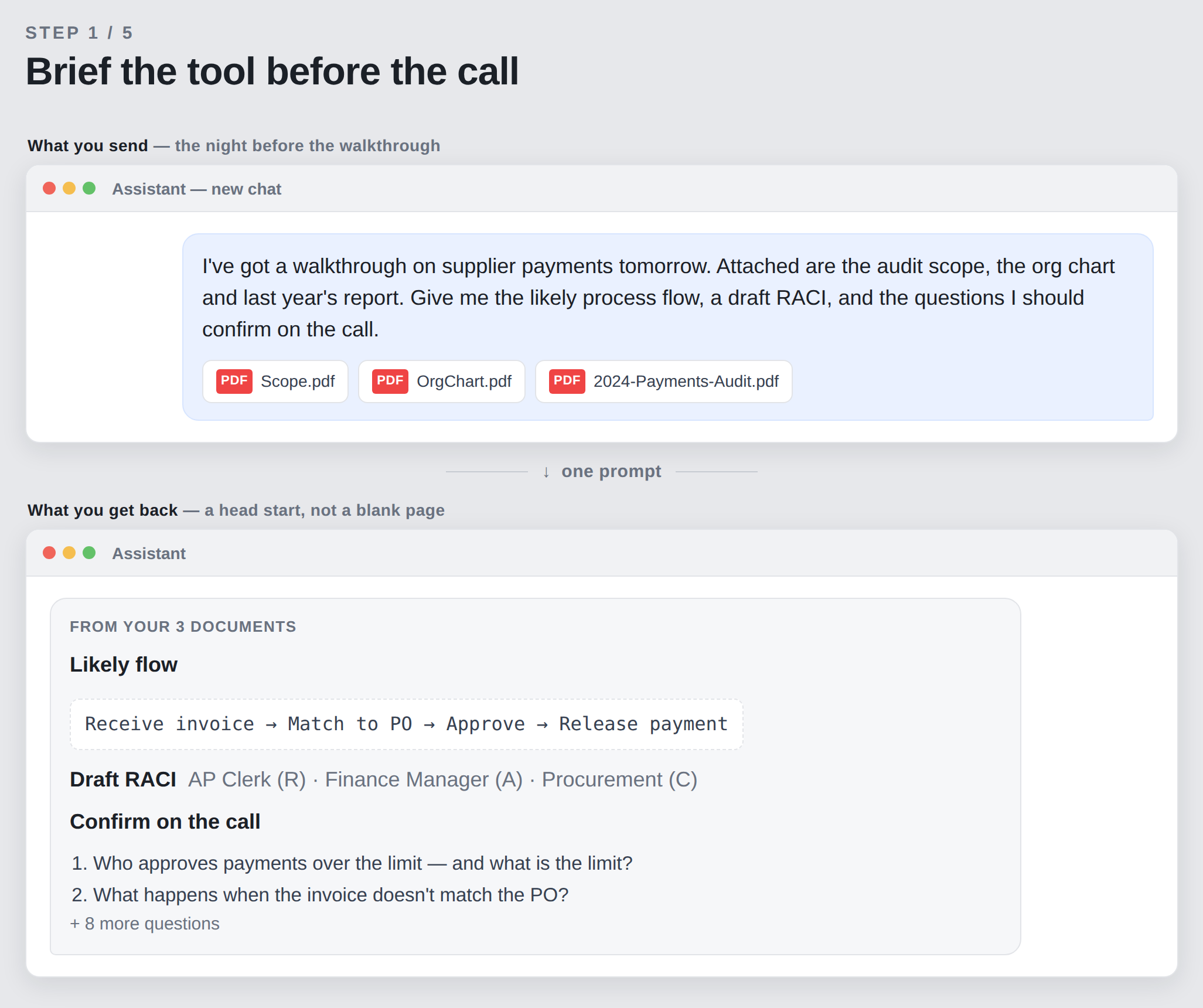
Task: Open the OrgChart.pdf attachment
Action: coord(442,382)
